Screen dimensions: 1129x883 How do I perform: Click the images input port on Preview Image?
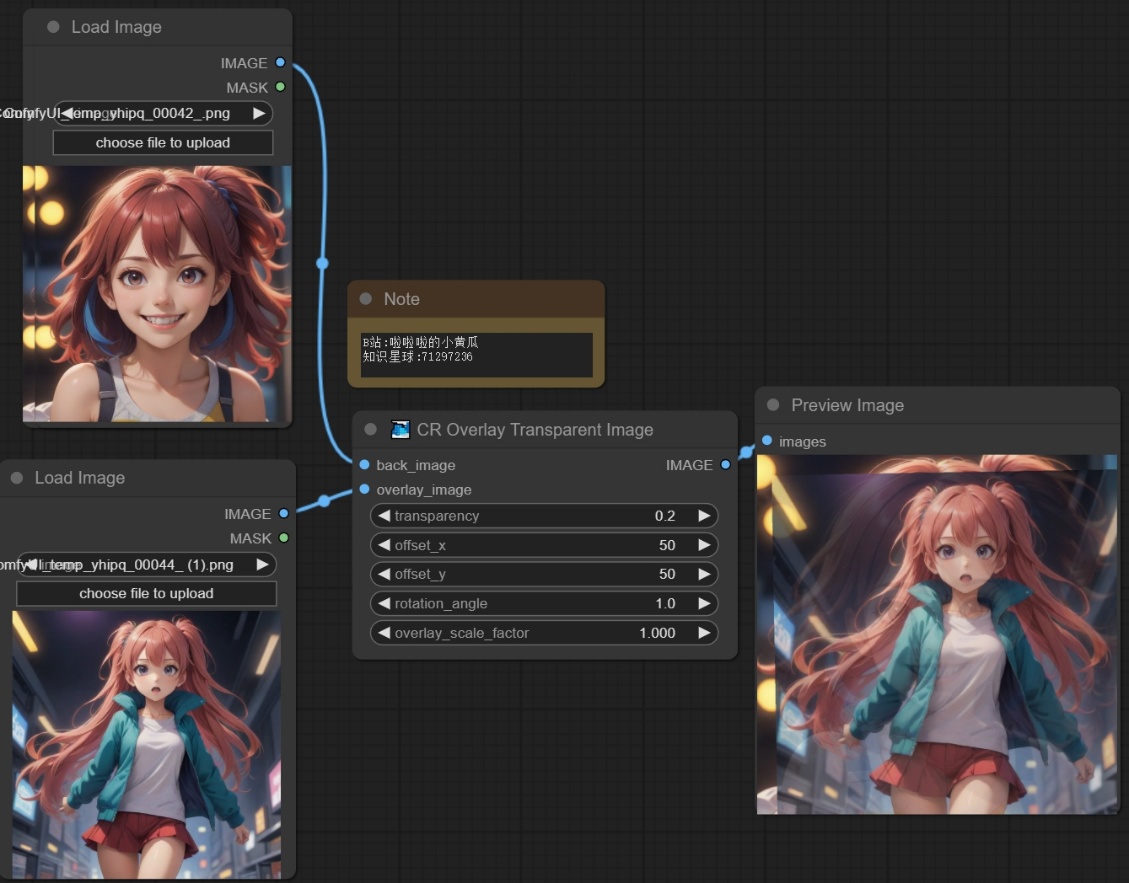pos(767,441)
